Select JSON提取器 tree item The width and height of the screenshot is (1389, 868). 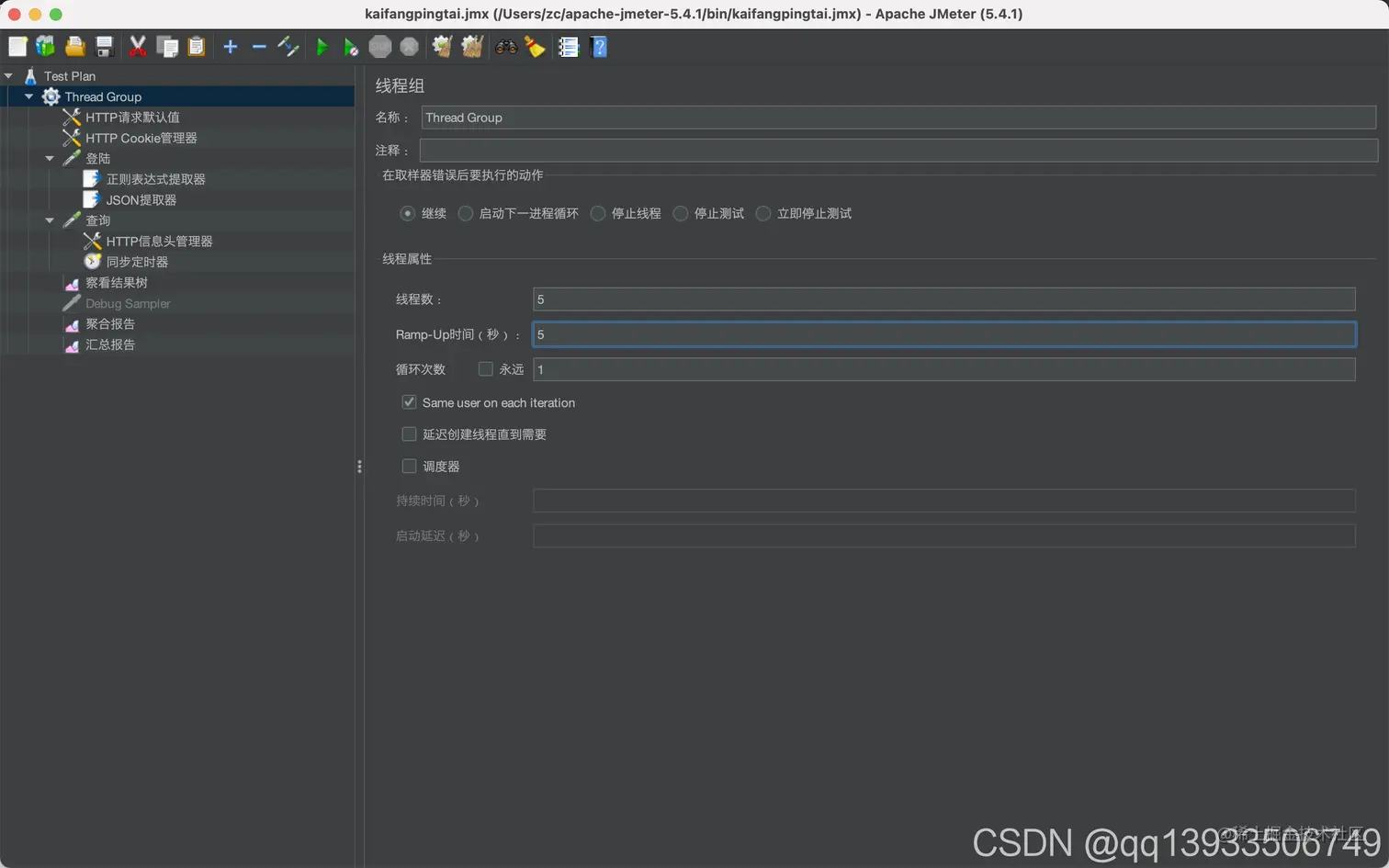click(x=141, y=199)
